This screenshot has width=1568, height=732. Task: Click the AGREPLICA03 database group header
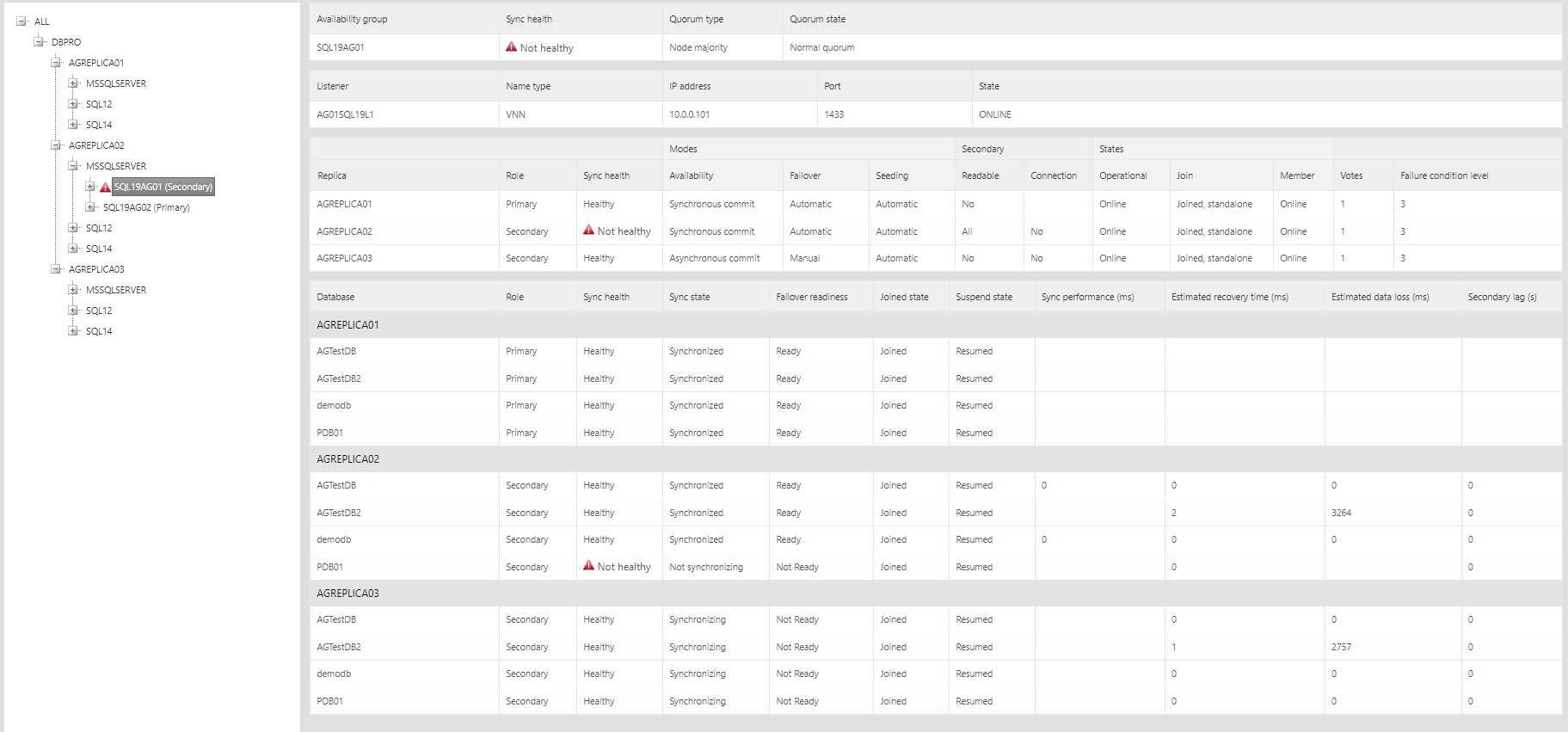(936, 594)
